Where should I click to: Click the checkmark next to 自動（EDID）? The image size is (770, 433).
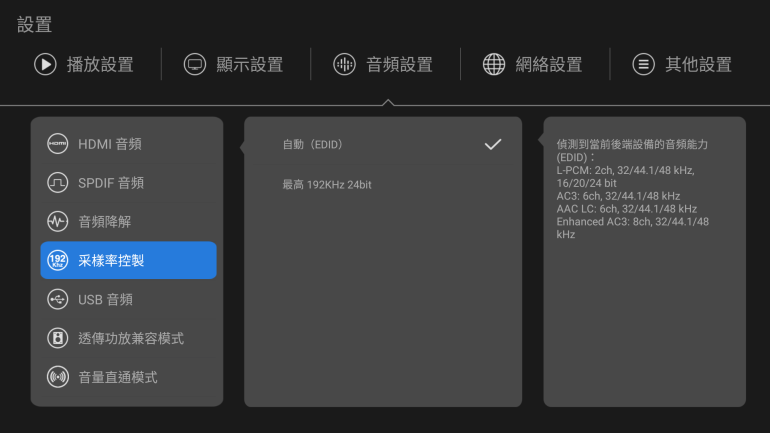click(x=493, y=144)
